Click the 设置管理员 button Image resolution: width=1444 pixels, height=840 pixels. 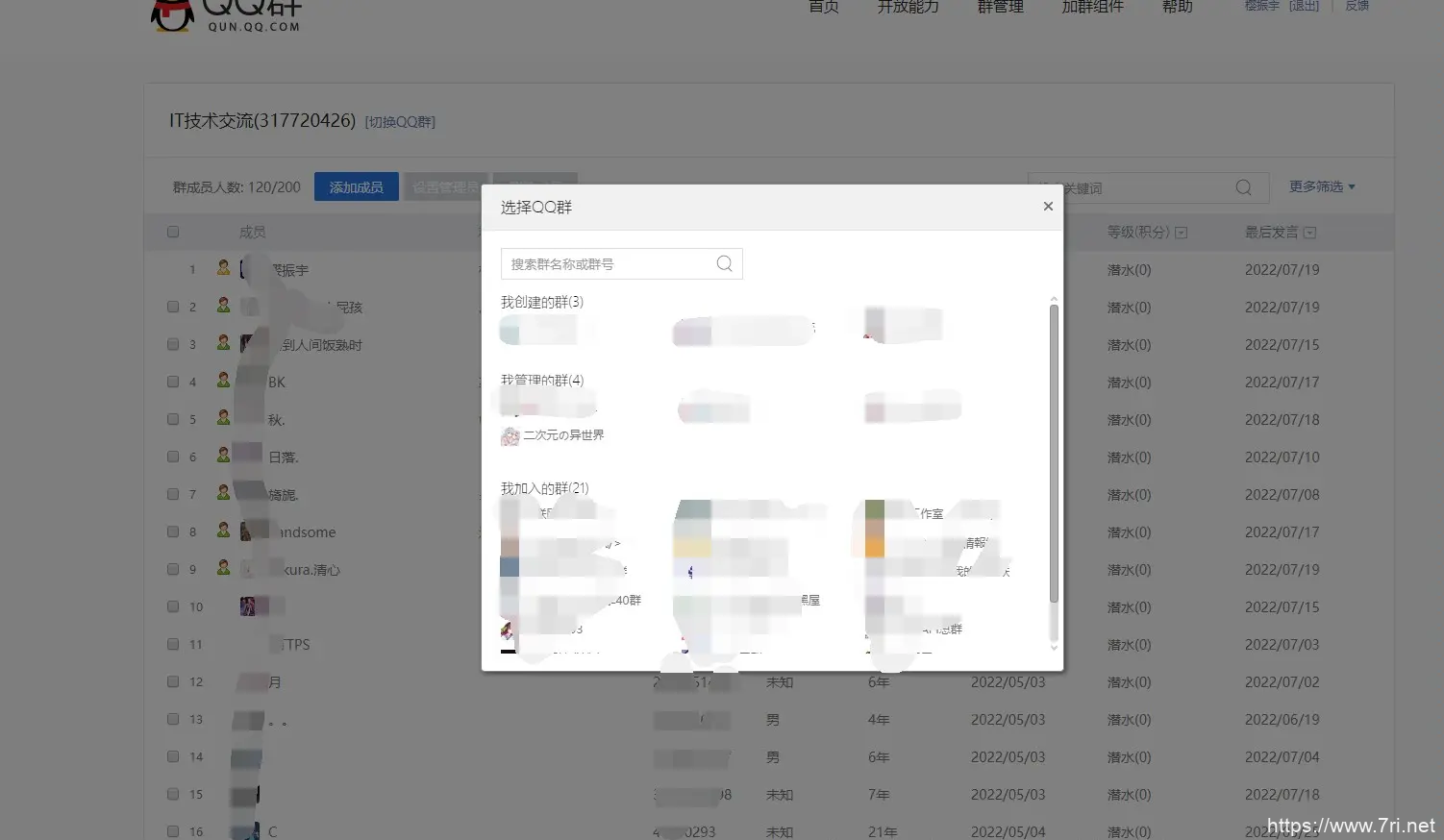point(446,186)
